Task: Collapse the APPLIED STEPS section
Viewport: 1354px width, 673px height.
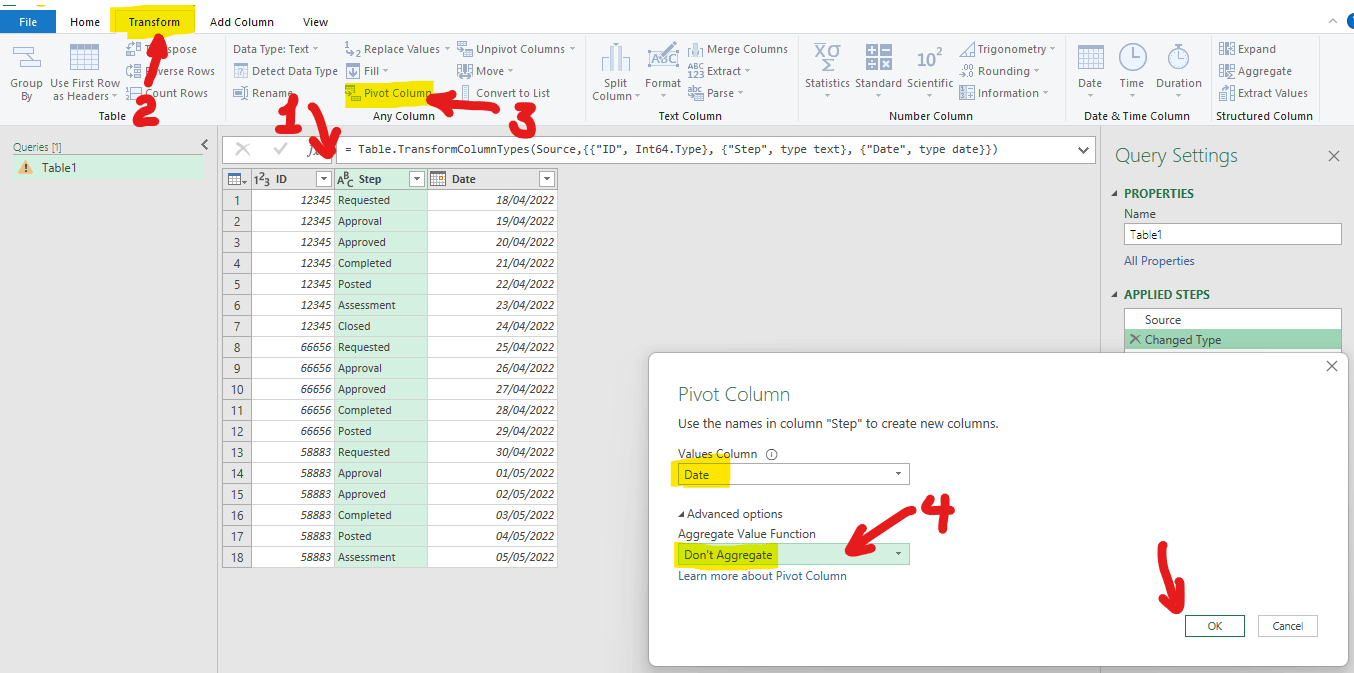Action: tap(1116, 295)
